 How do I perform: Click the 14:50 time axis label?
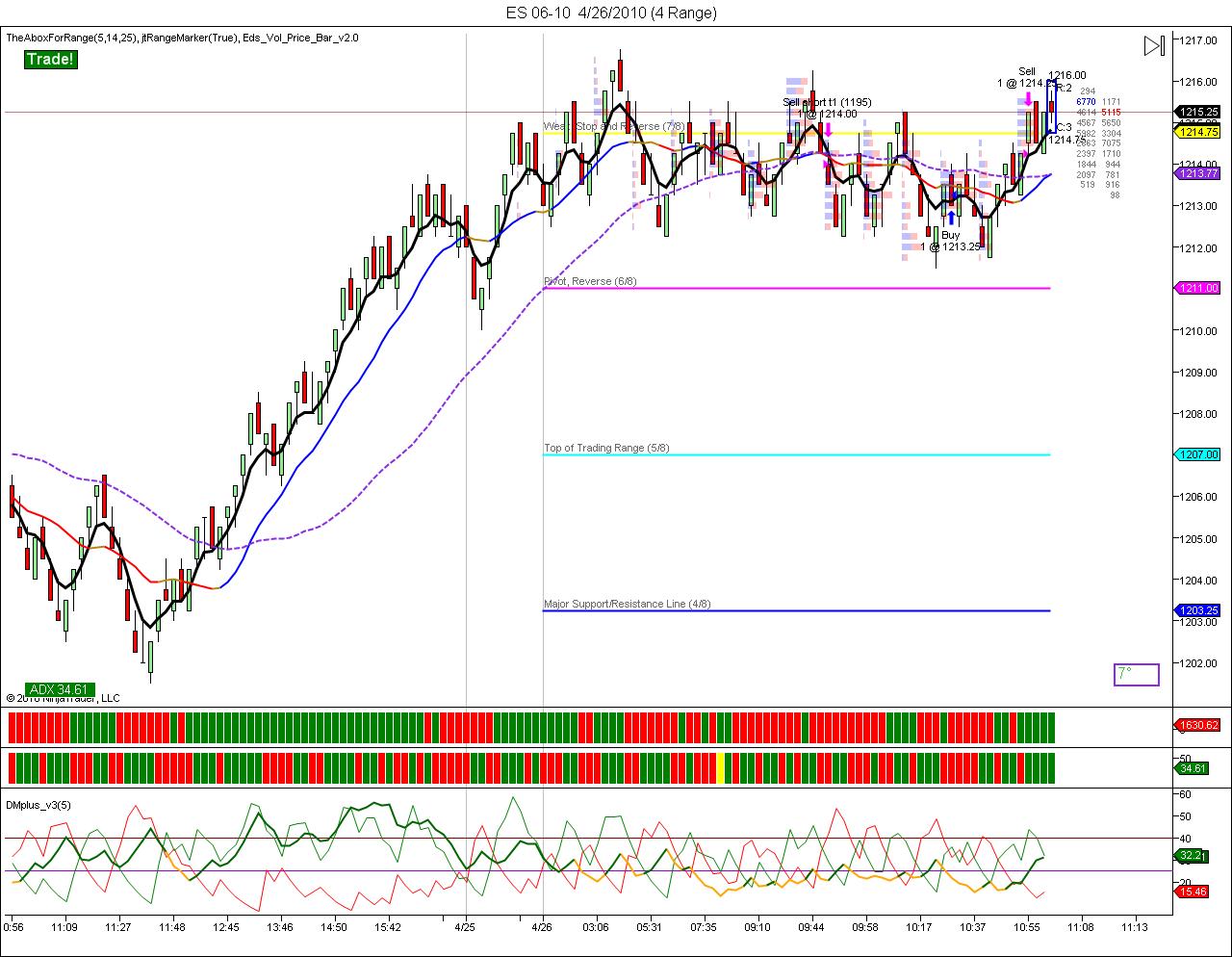click(x=334, y=928)
